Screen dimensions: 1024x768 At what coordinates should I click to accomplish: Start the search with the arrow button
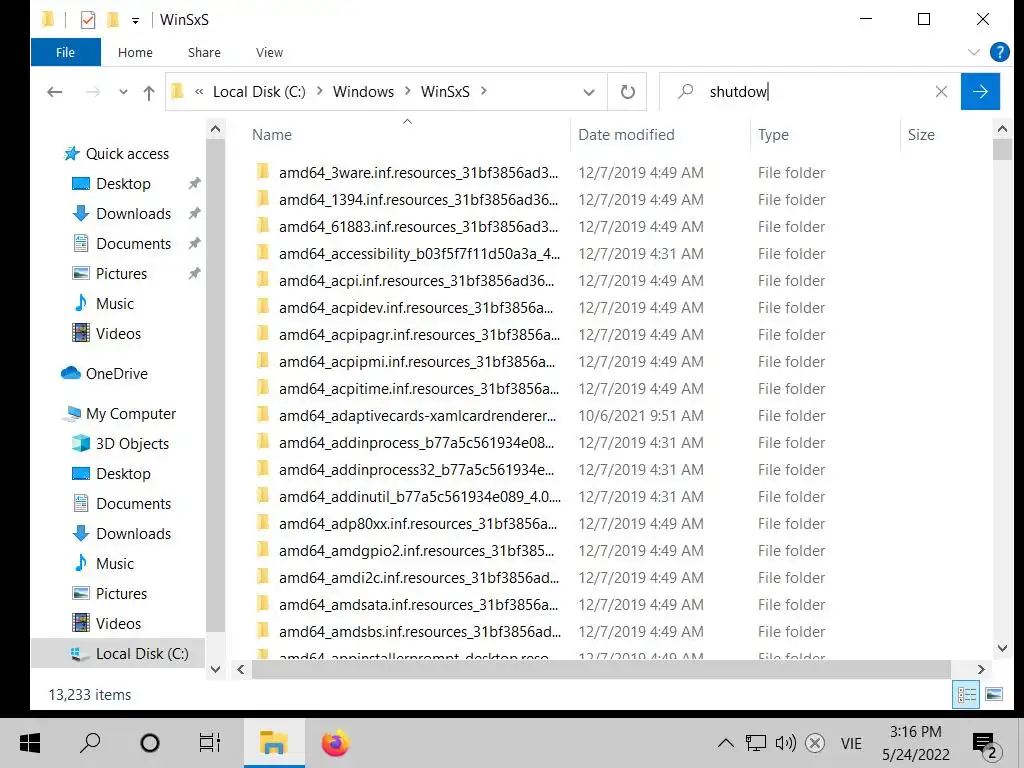click(980, 91)
